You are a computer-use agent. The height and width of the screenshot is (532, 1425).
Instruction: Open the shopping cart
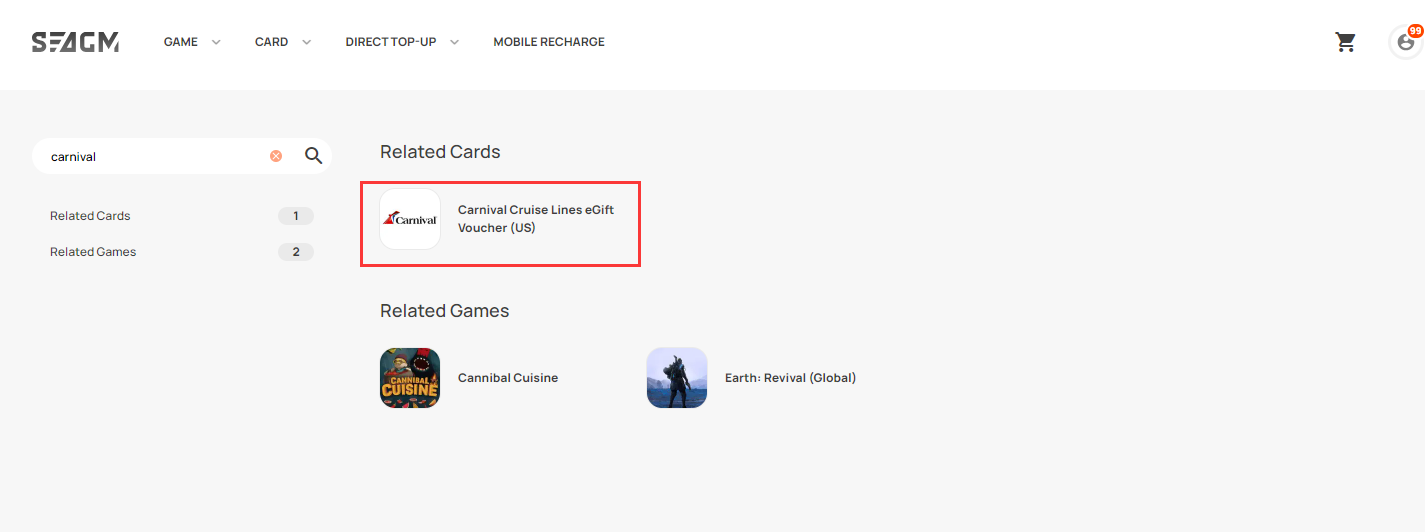tap(1346, 42)
